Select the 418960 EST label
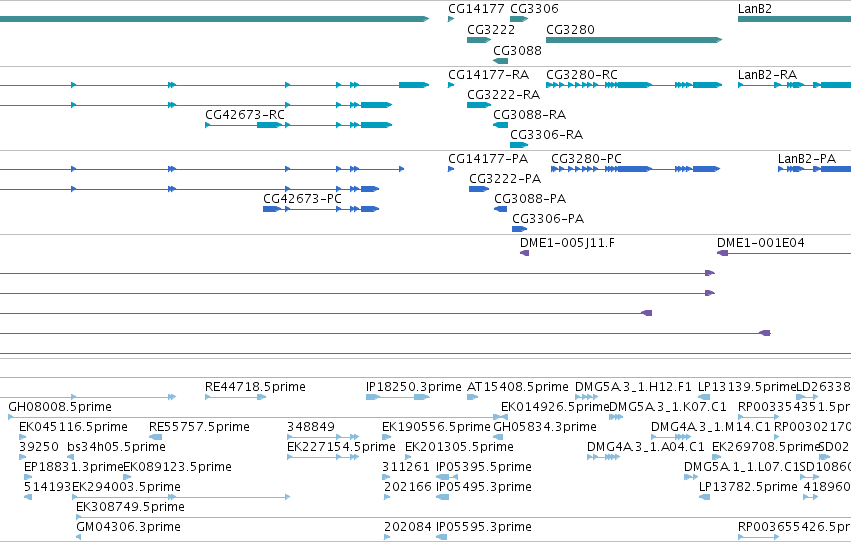The image size is (851, 542). pyautogui.click(x=827, y=487)
